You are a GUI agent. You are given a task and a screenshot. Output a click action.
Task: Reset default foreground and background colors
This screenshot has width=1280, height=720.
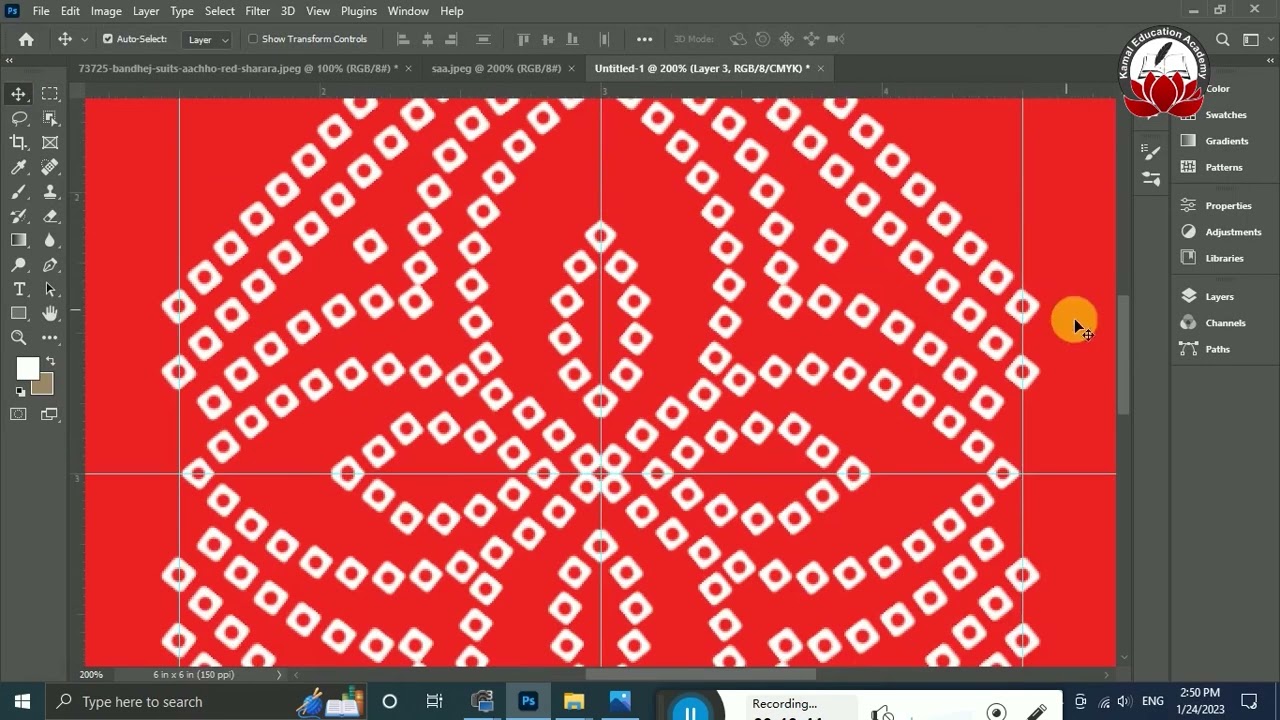pos(20,392)
